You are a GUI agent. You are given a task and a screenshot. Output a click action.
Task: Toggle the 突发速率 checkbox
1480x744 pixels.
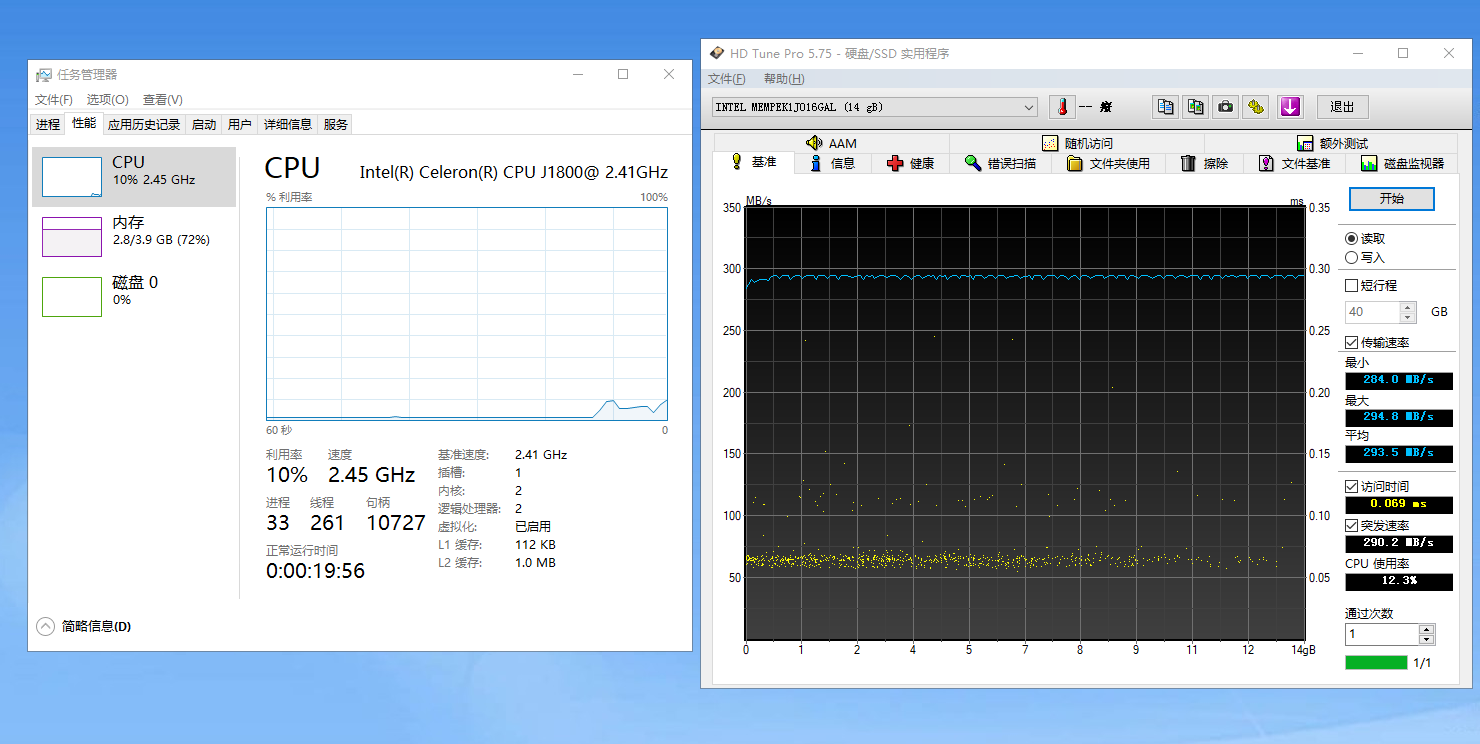[x=1352, y=526]
